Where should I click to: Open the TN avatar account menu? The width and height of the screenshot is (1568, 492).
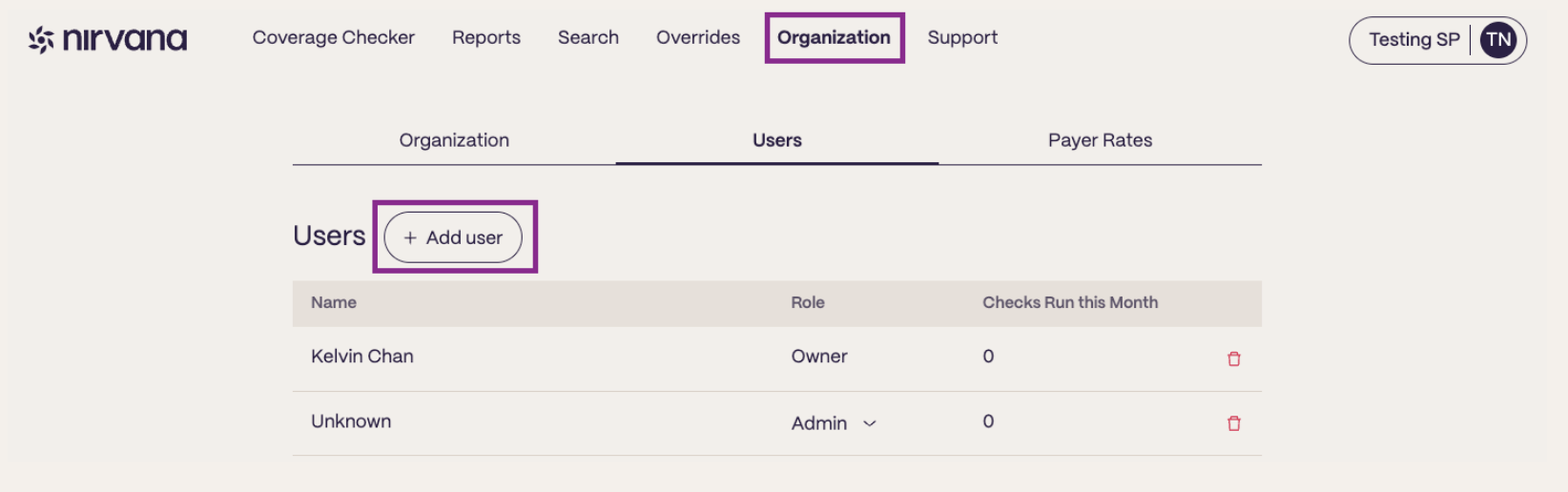[x=1497, y=40]
